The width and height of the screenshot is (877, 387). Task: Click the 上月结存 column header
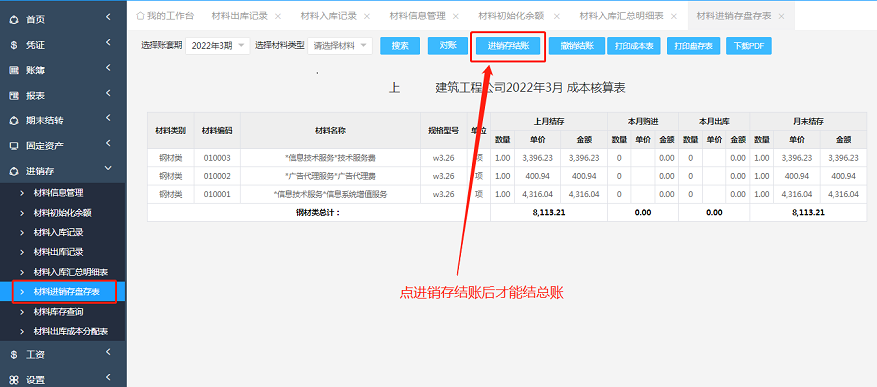pyautogui.click(x=549, y=121)
